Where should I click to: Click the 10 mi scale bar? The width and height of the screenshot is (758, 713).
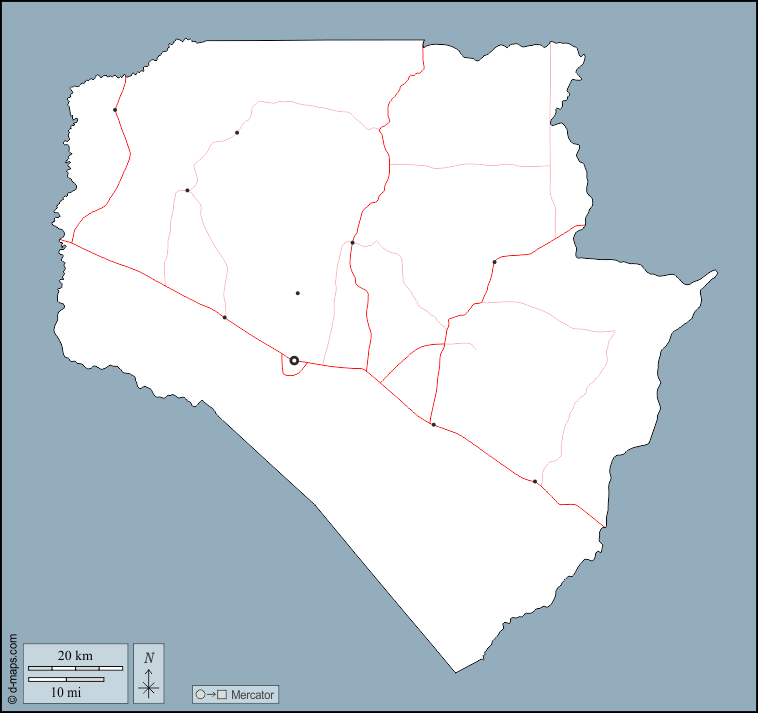coord(66,680)
